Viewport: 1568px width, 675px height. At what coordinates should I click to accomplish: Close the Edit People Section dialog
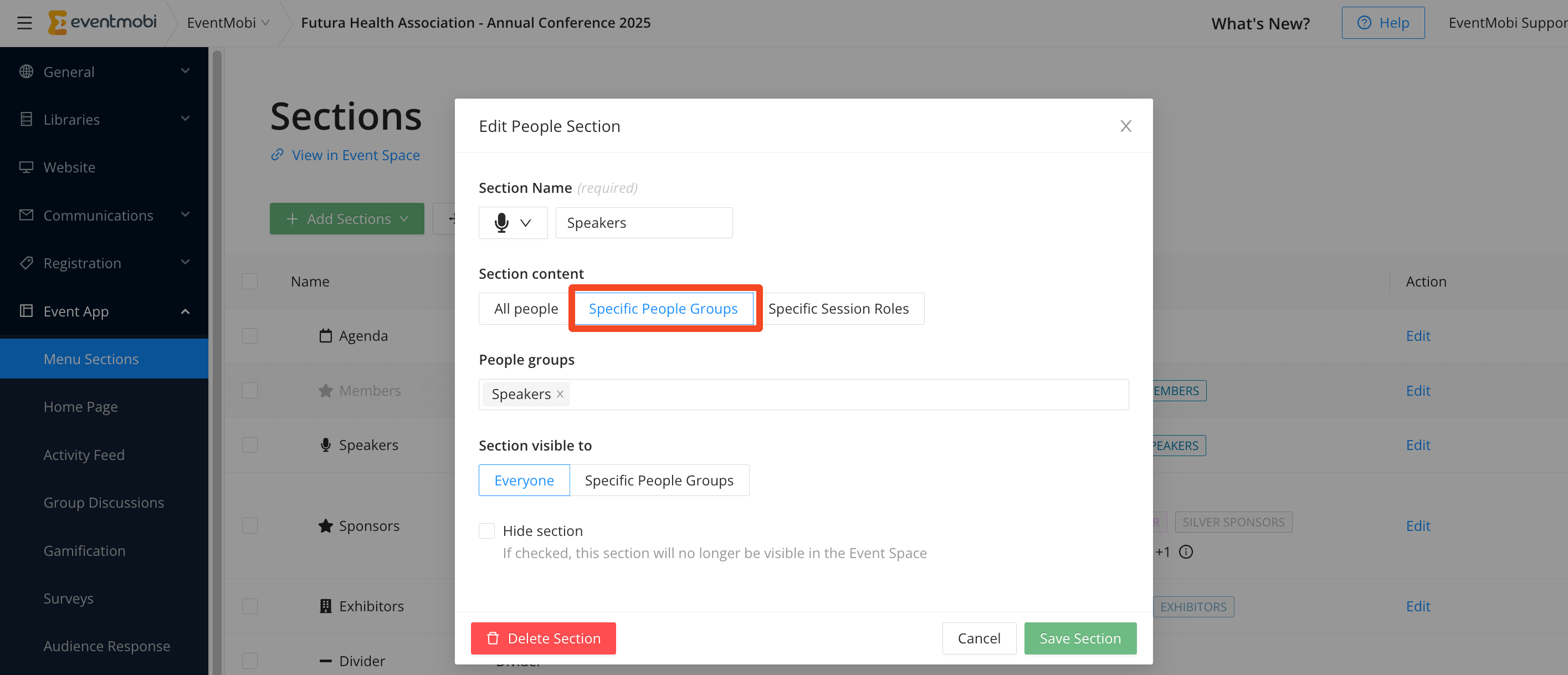tap(1125, 126)
